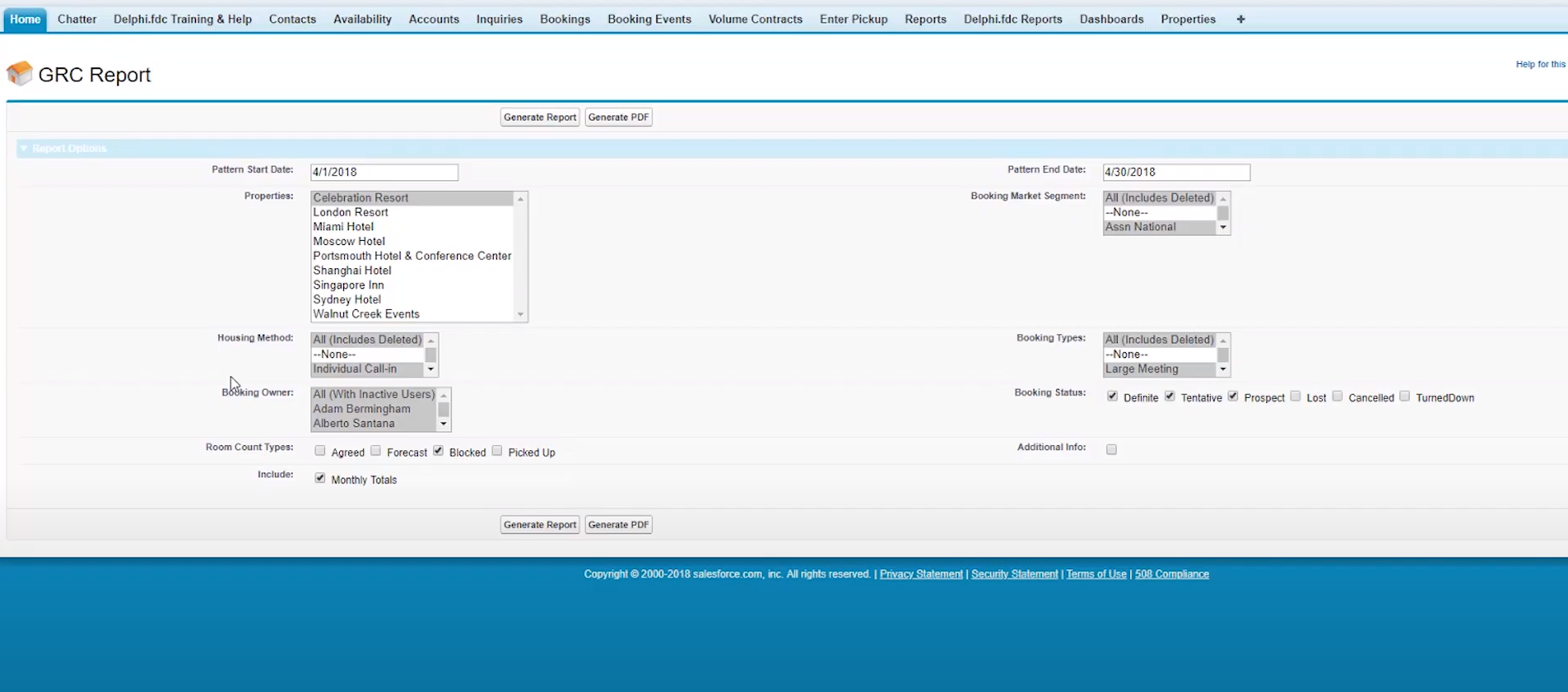Select Alberto Santana as Booking Owner

coord(374,424)
